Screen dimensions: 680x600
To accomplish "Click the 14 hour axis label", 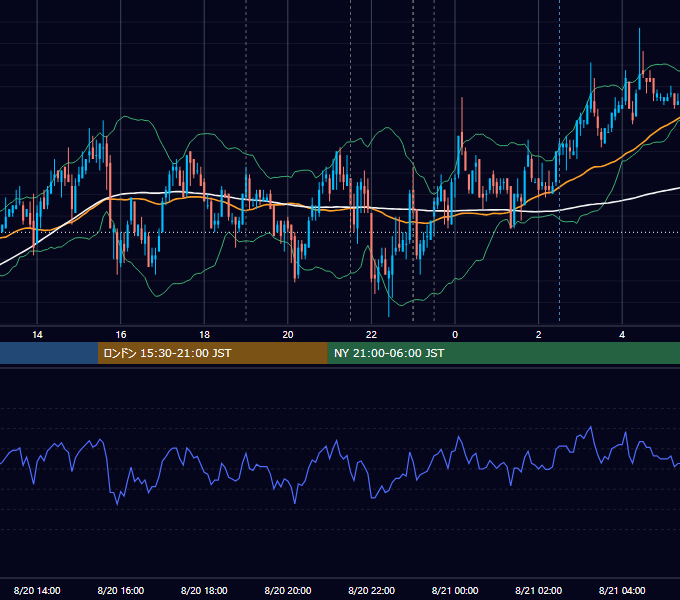I will click(37, 335).
